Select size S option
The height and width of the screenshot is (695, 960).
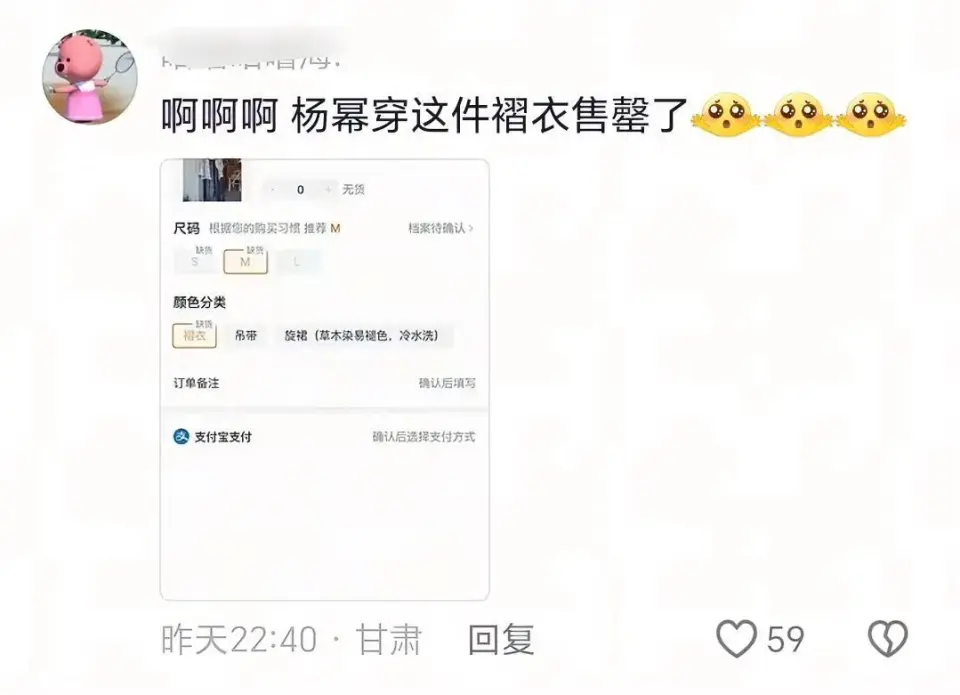point(195,261)
